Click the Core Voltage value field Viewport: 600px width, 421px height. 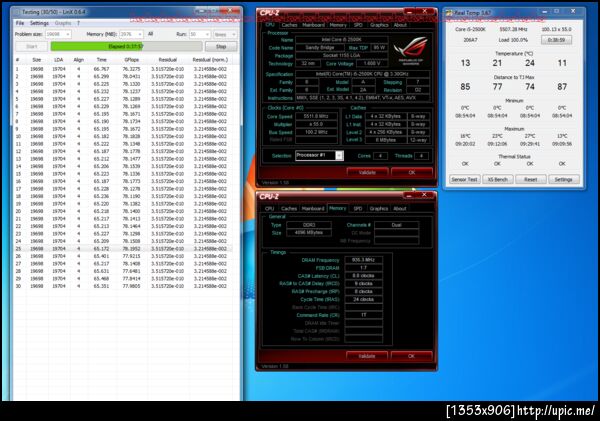point(372,64)
